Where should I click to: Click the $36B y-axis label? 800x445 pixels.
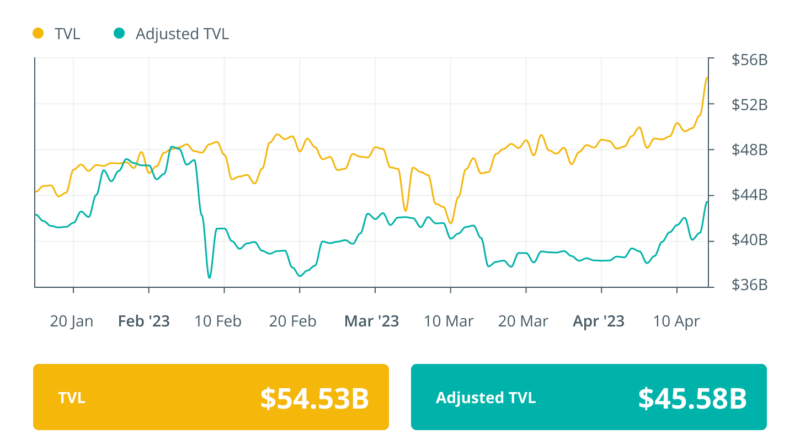click(x=749, y=285)
